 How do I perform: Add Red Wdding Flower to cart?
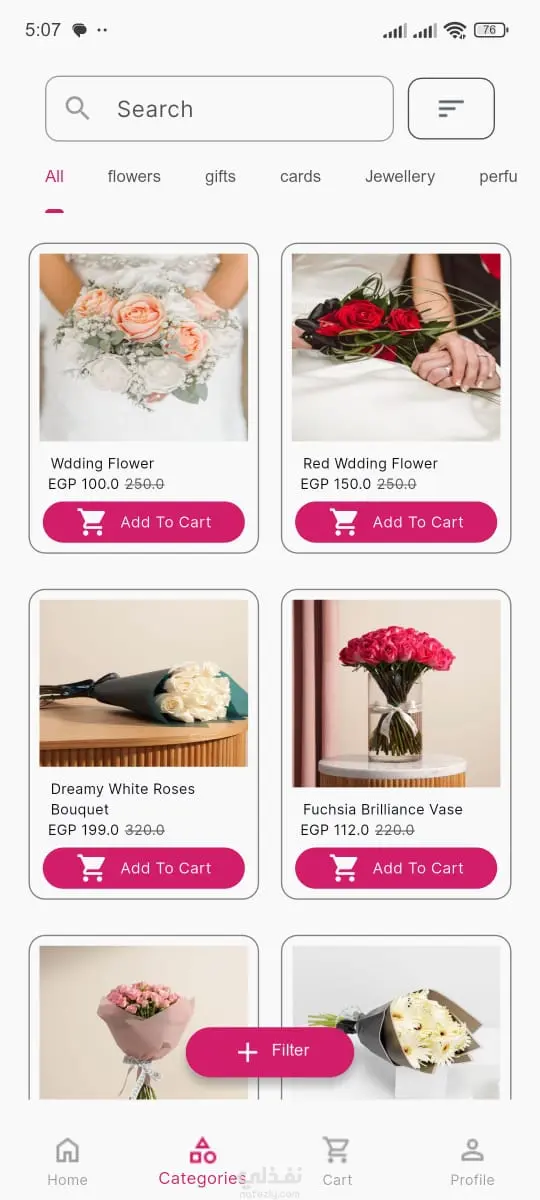(x=396, y=522)
